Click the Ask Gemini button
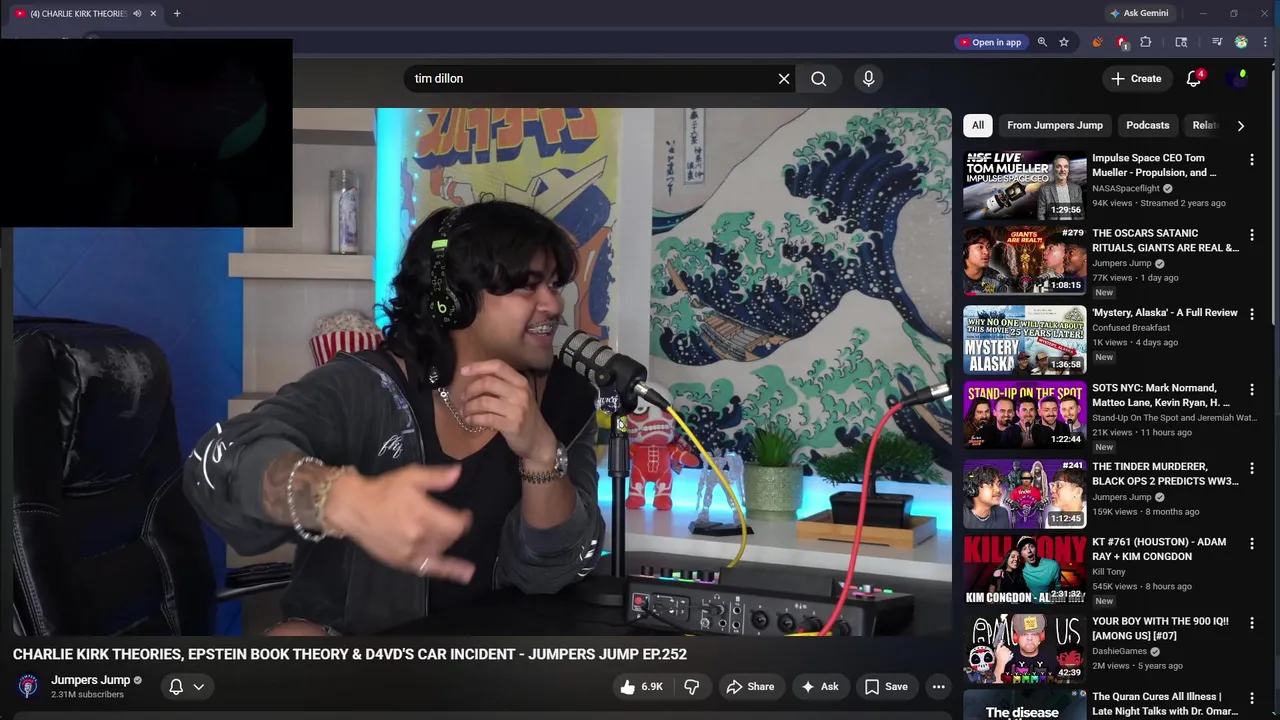Image resolution: width=1280 pixels, height=720 pixels. click(1138, 13)
